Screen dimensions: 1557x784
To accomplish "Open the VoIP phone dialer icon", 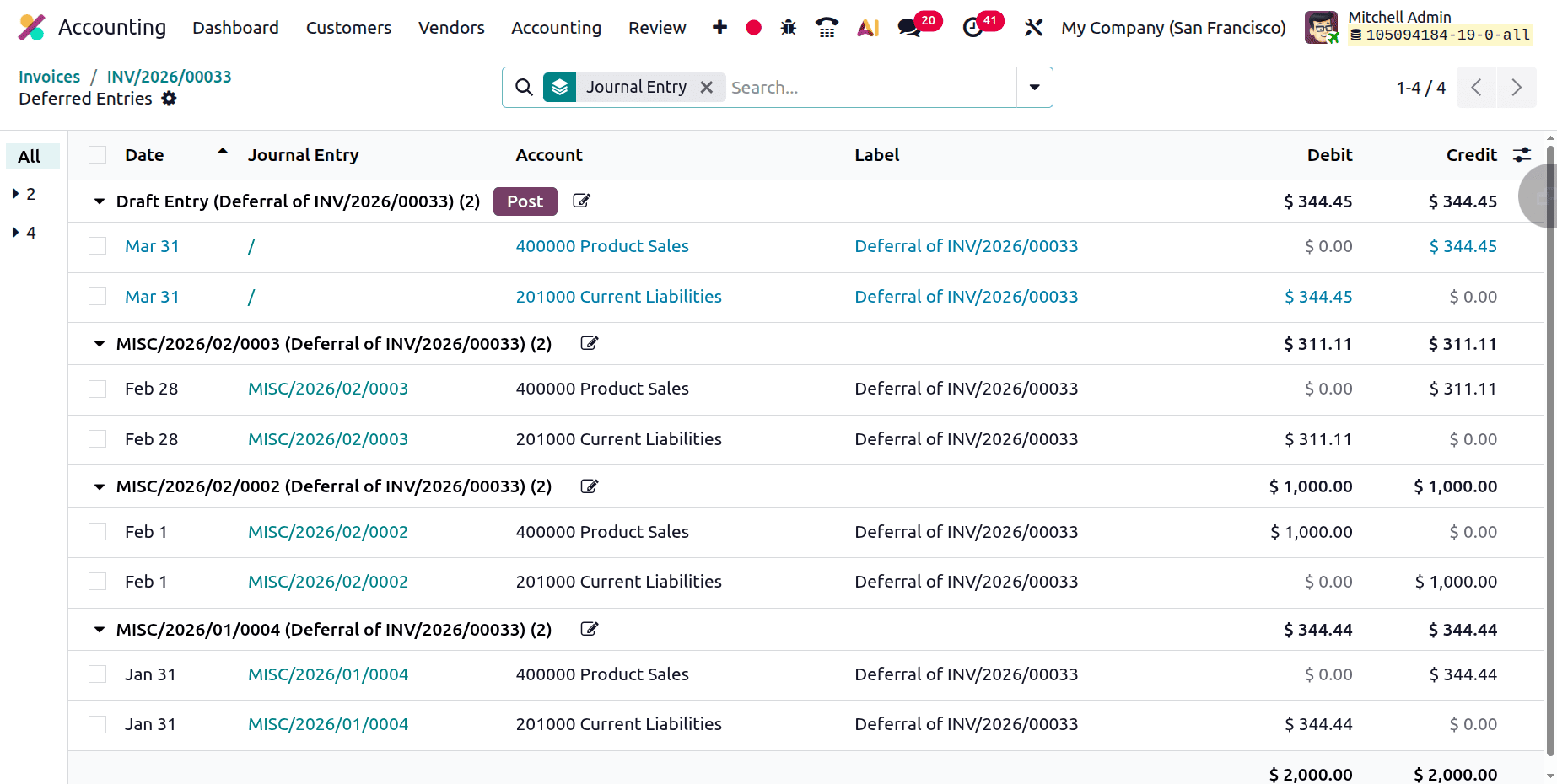I will point(827,27).
